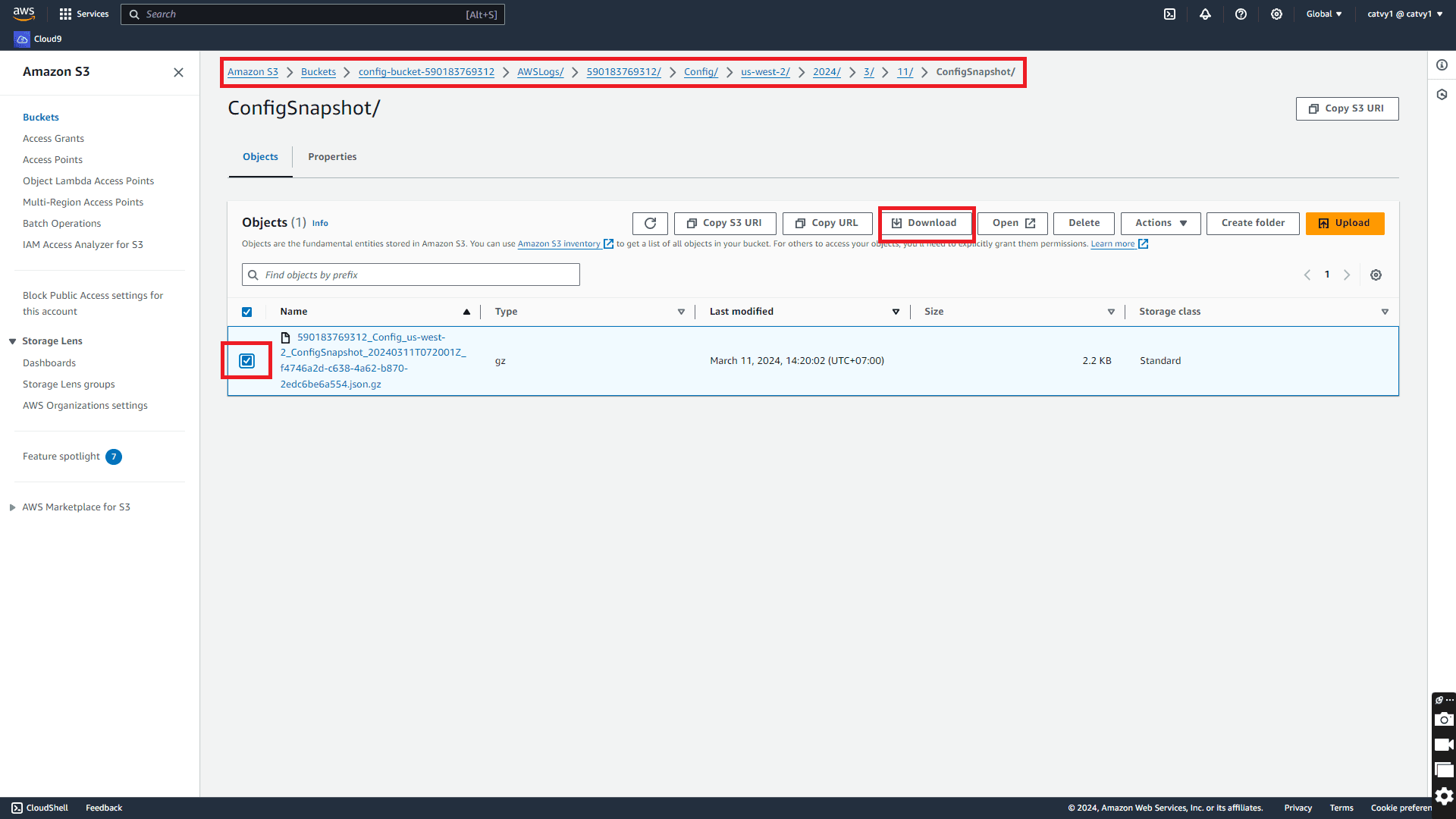Sort by Last modified column arrow

point(896,312)
